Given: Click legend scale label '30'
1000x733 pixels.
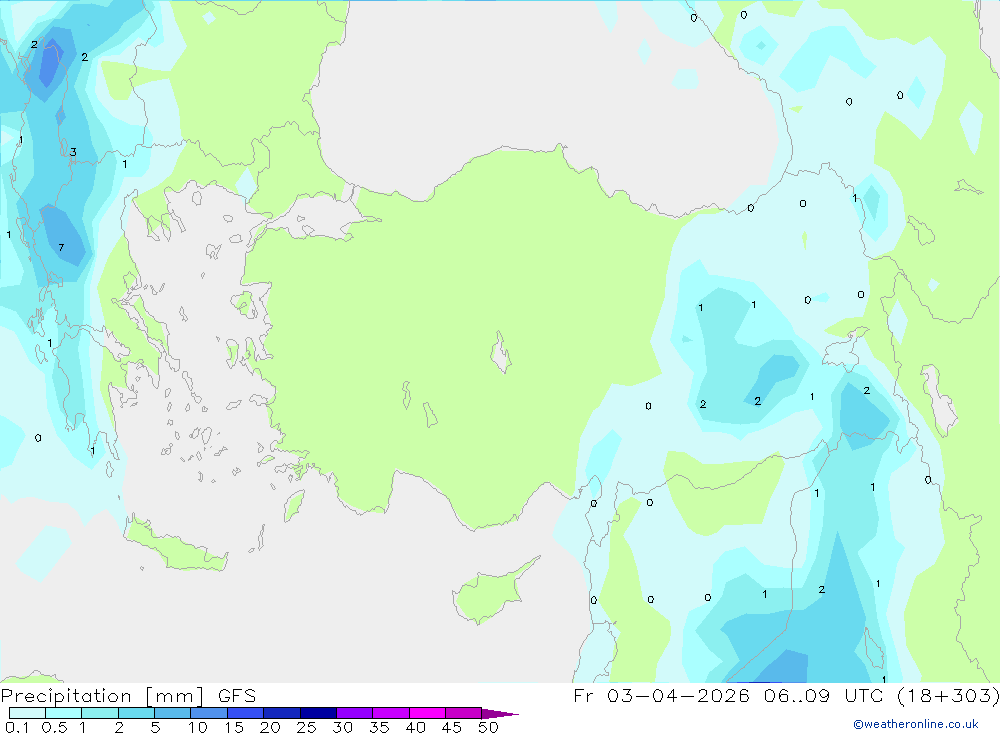Looking at the screenshot, I should [x=342, y=727].
